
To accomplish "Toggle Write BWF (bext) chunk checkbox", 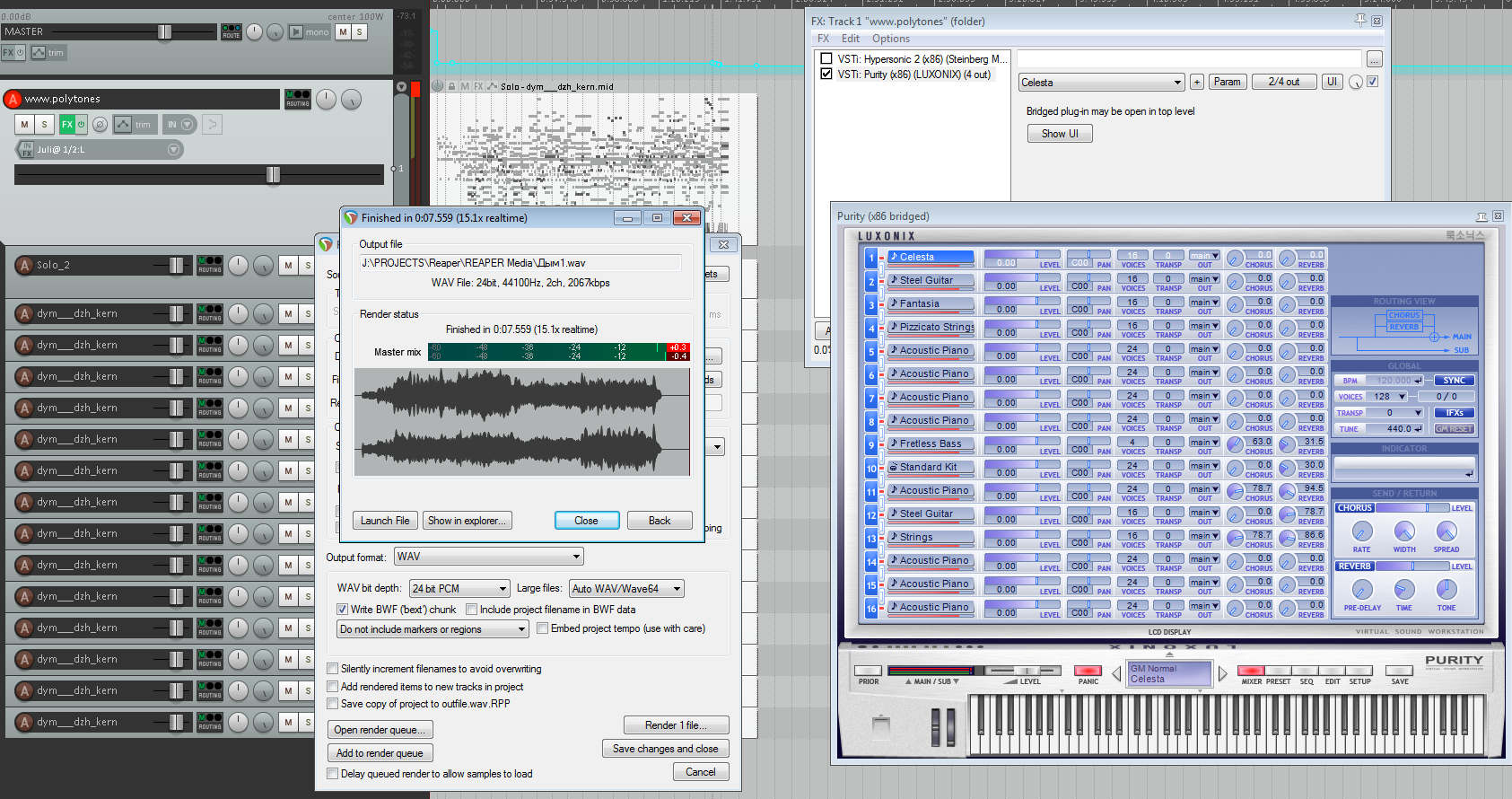I will point(342,610).
